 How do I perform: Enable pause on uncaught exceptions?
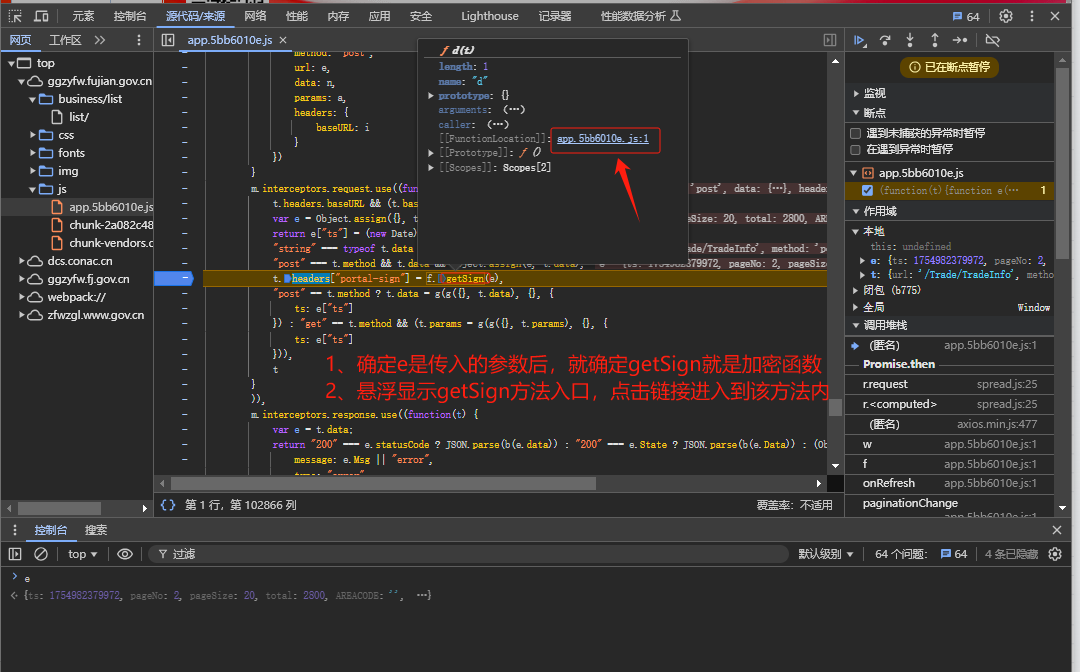click(855, 133)
